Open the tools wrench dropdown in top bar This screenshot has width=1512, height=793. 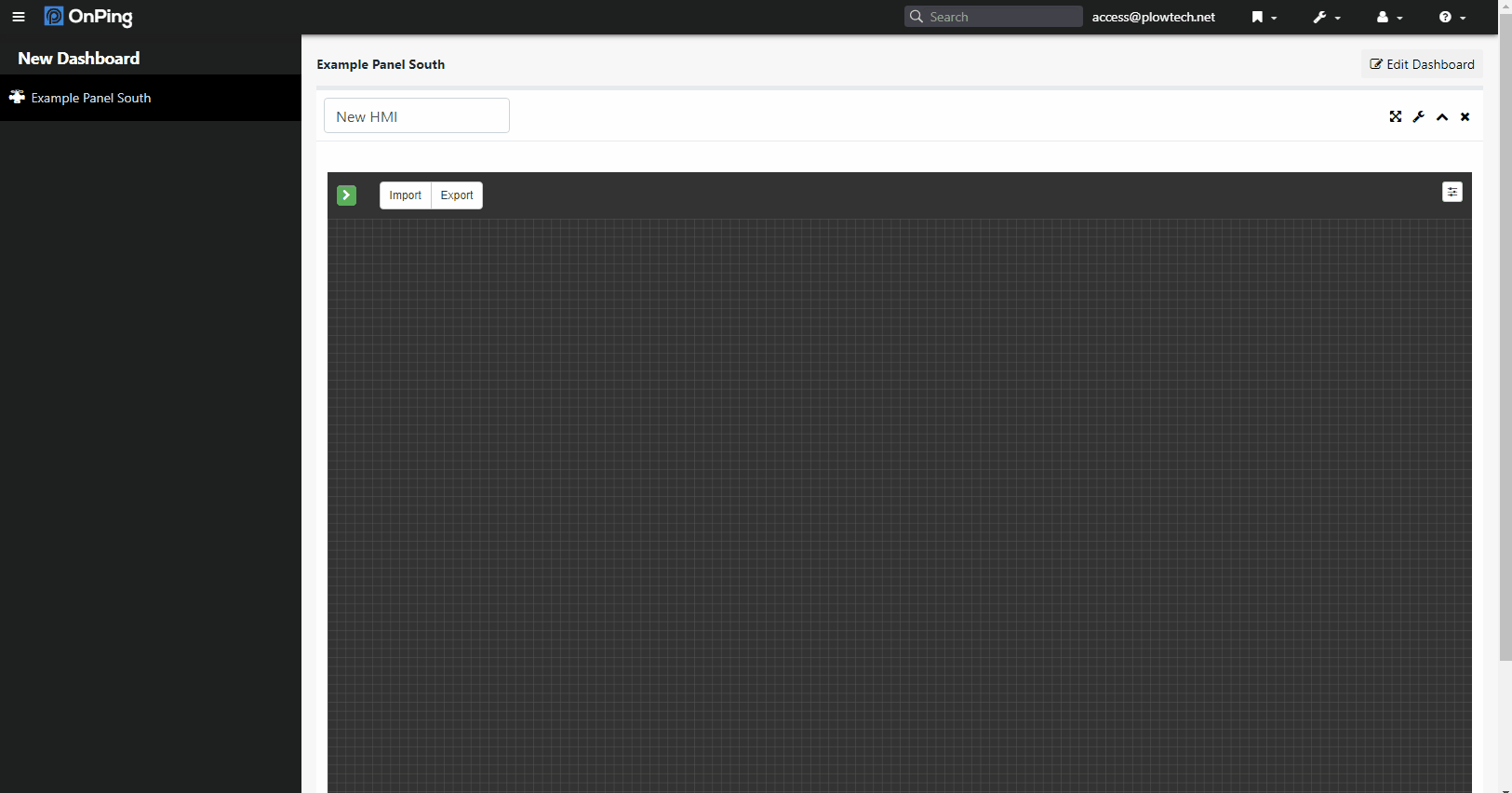point(1325,17)
